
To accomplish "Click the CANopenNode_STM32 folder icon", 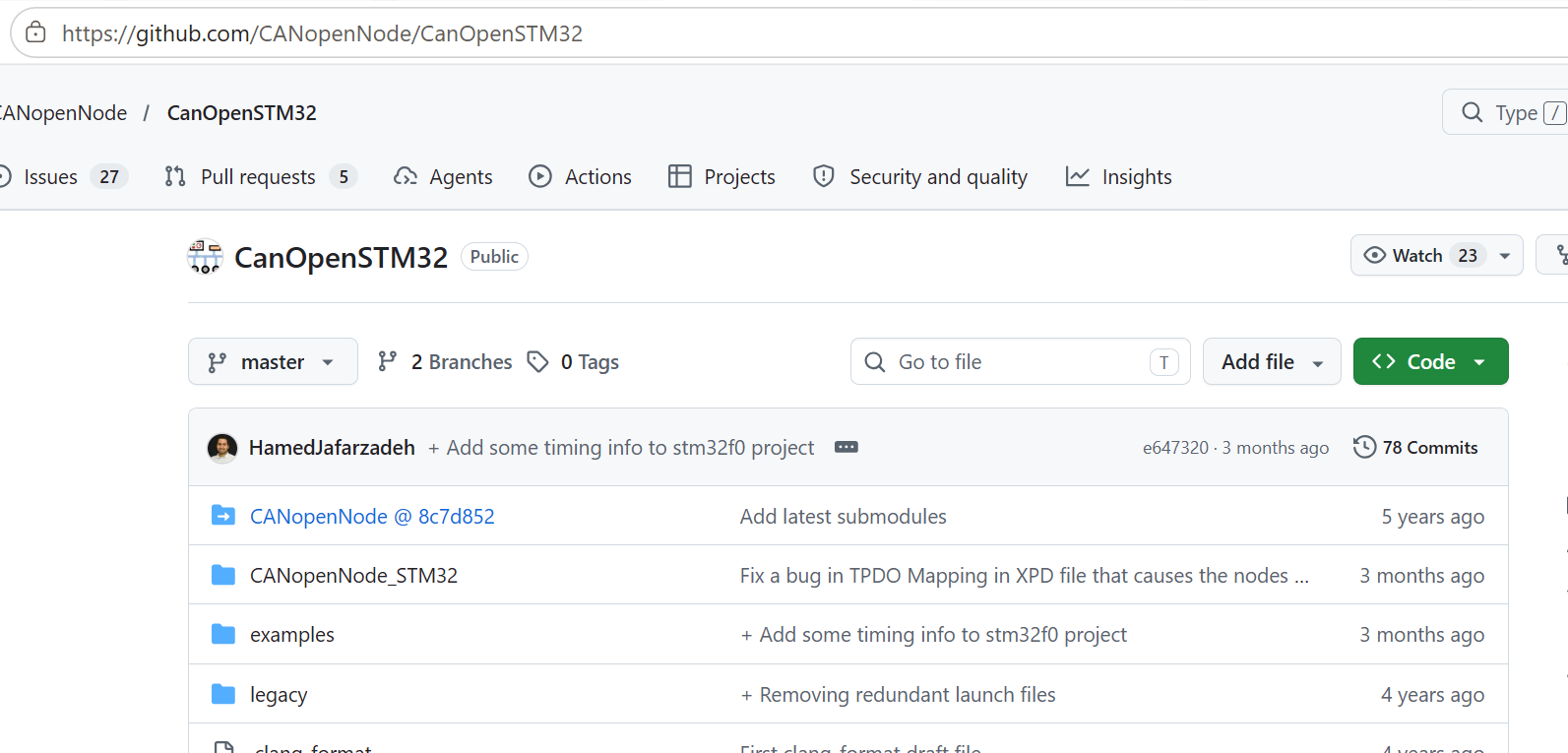I will click(x=223, y=575).
